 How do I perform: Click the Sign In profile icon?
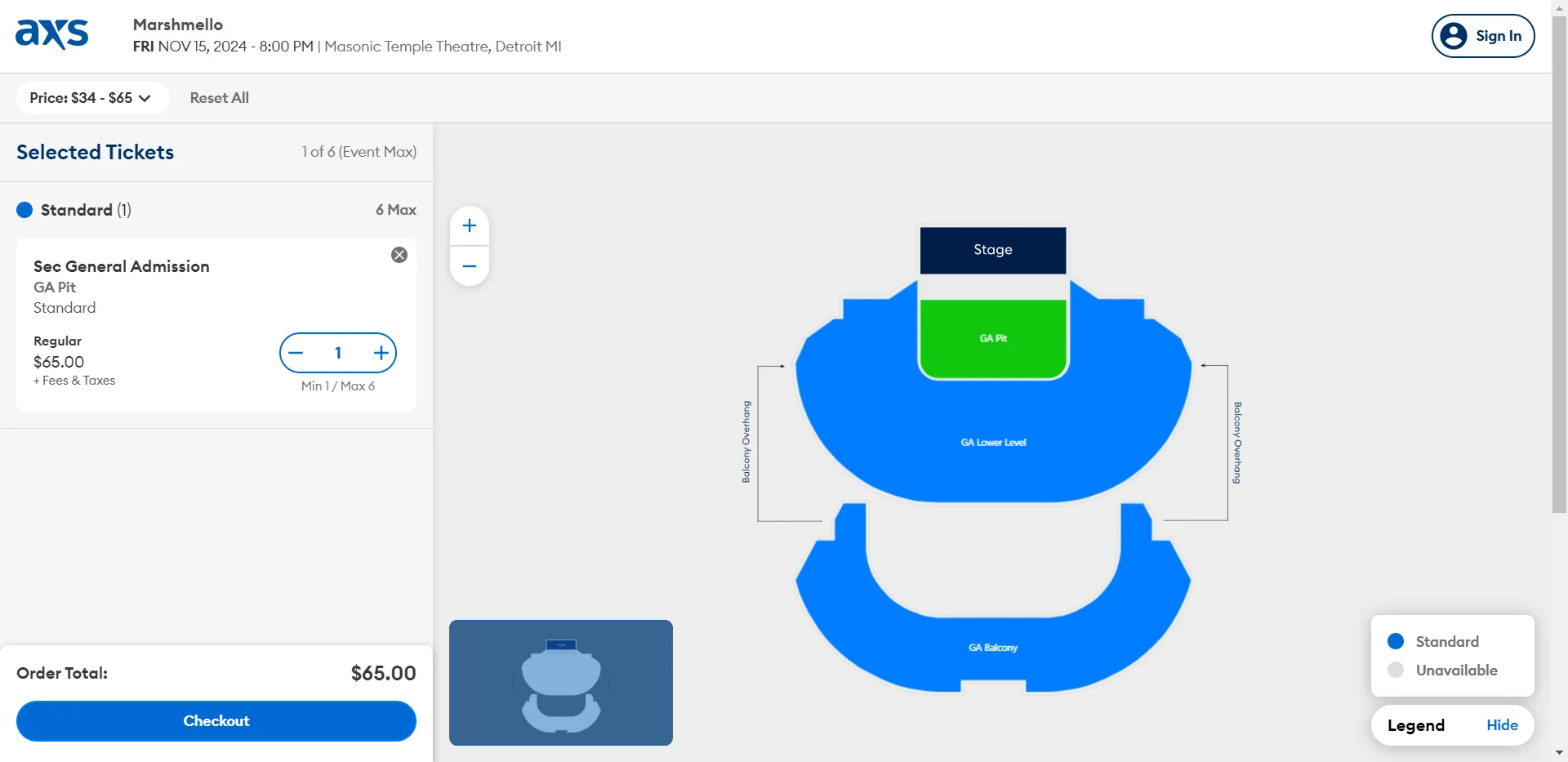(1454, 36)
